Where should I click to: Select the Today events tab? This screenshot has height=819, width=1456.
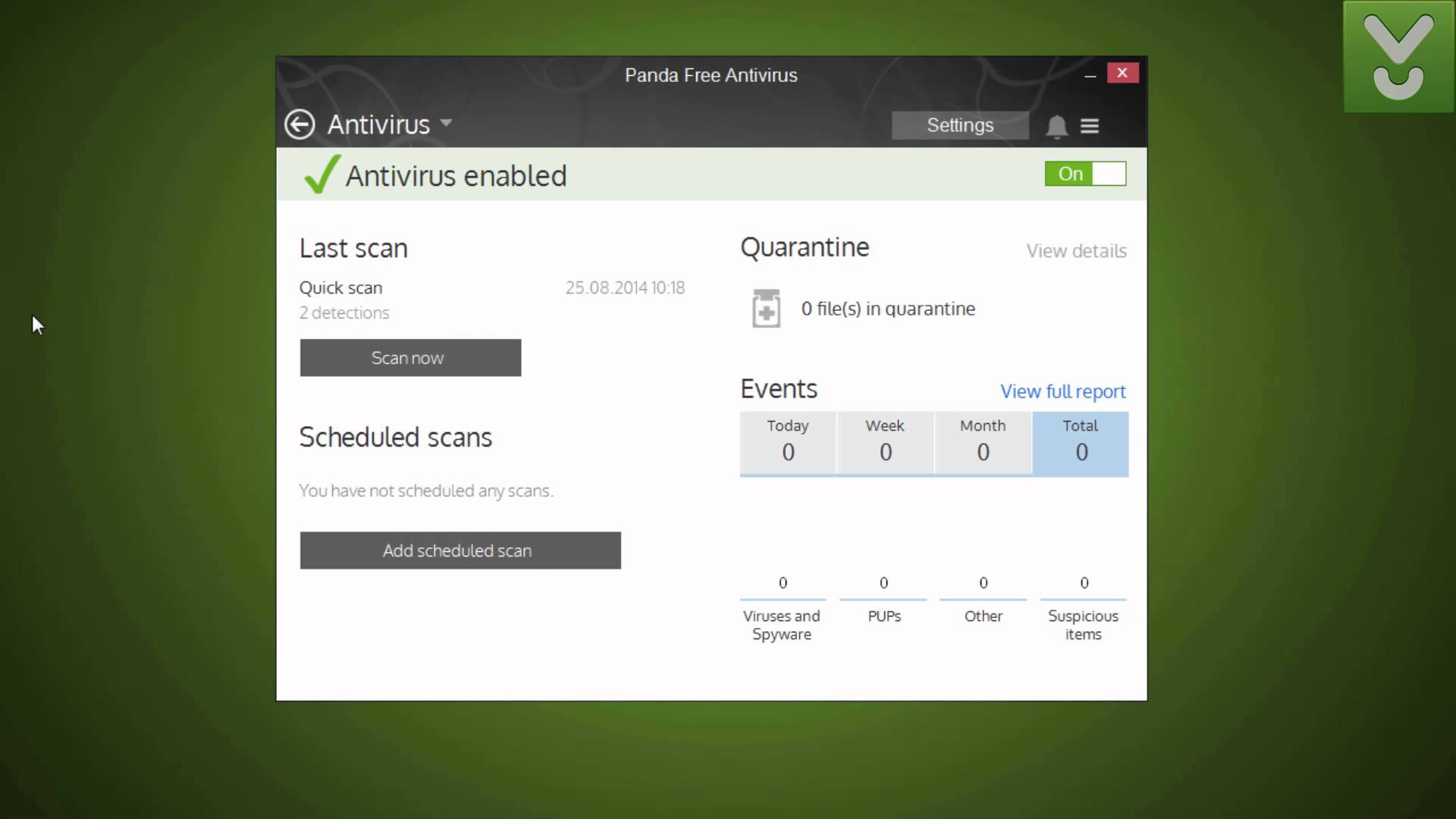coord(788,443)
